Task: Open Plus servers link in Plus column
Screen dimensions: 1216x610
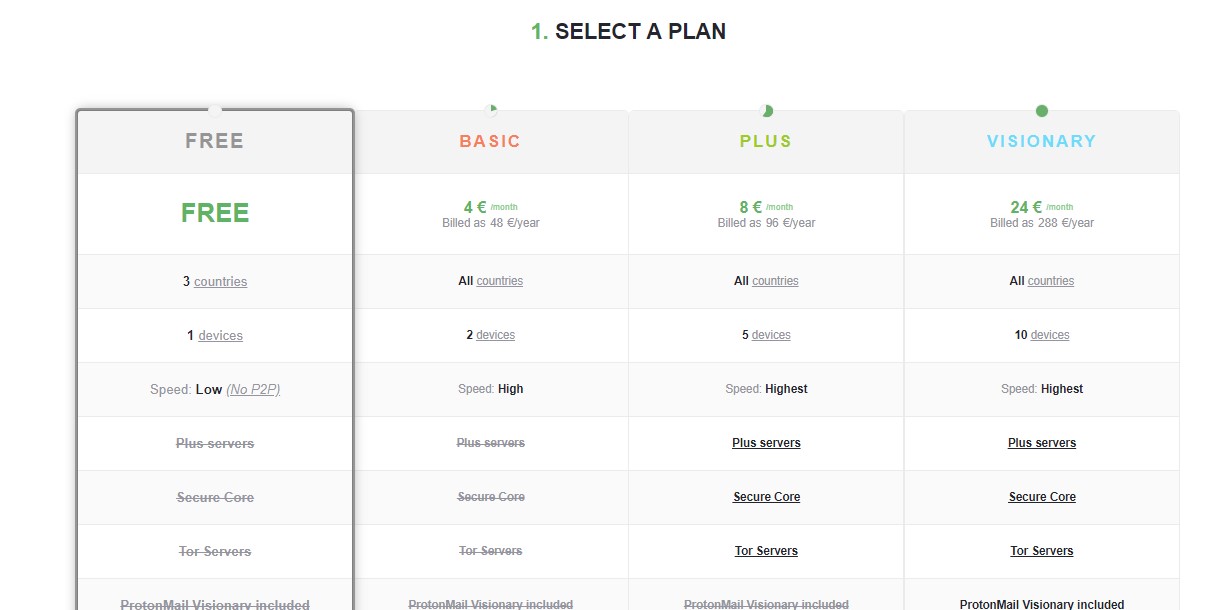Action: tap(766, 443)
